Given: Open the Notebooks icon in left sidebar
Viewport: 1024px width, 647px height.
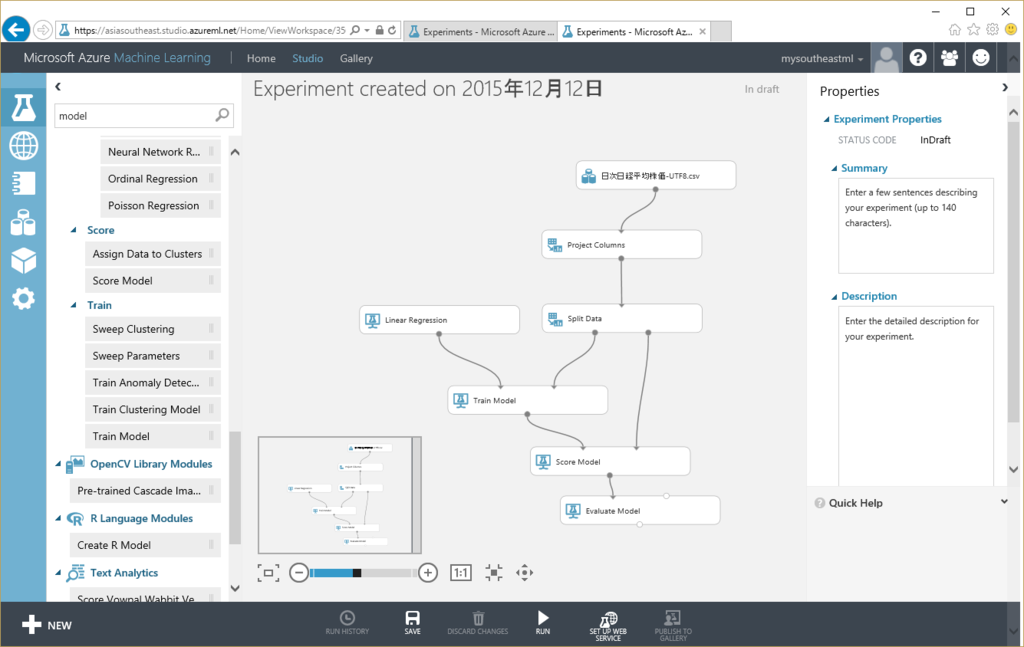Looking at the screenshot, I should pyautogui.click(x=24, y=184).
